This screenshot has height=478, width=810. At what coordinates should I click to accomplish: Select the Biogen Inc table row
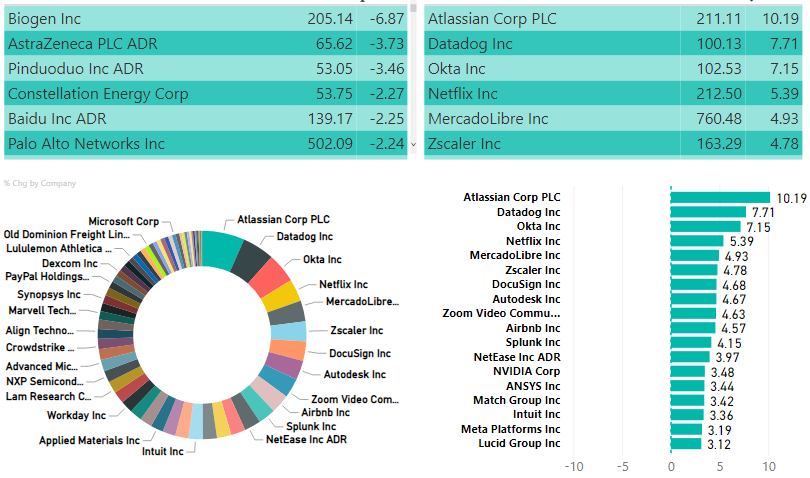206,19
